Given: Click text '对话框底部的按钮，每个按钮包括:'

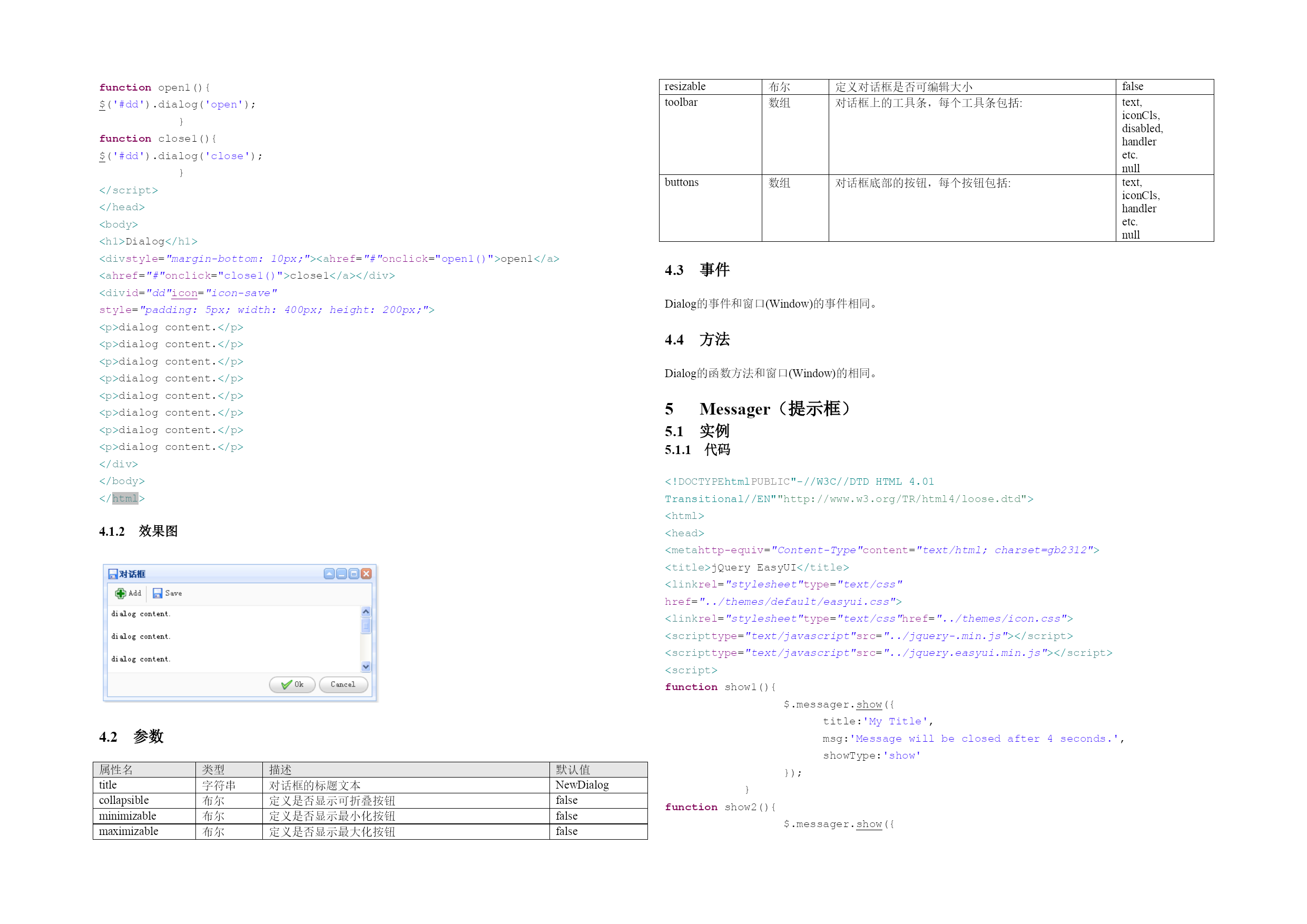Looking at the screenshot, I should tap(923, 183).
